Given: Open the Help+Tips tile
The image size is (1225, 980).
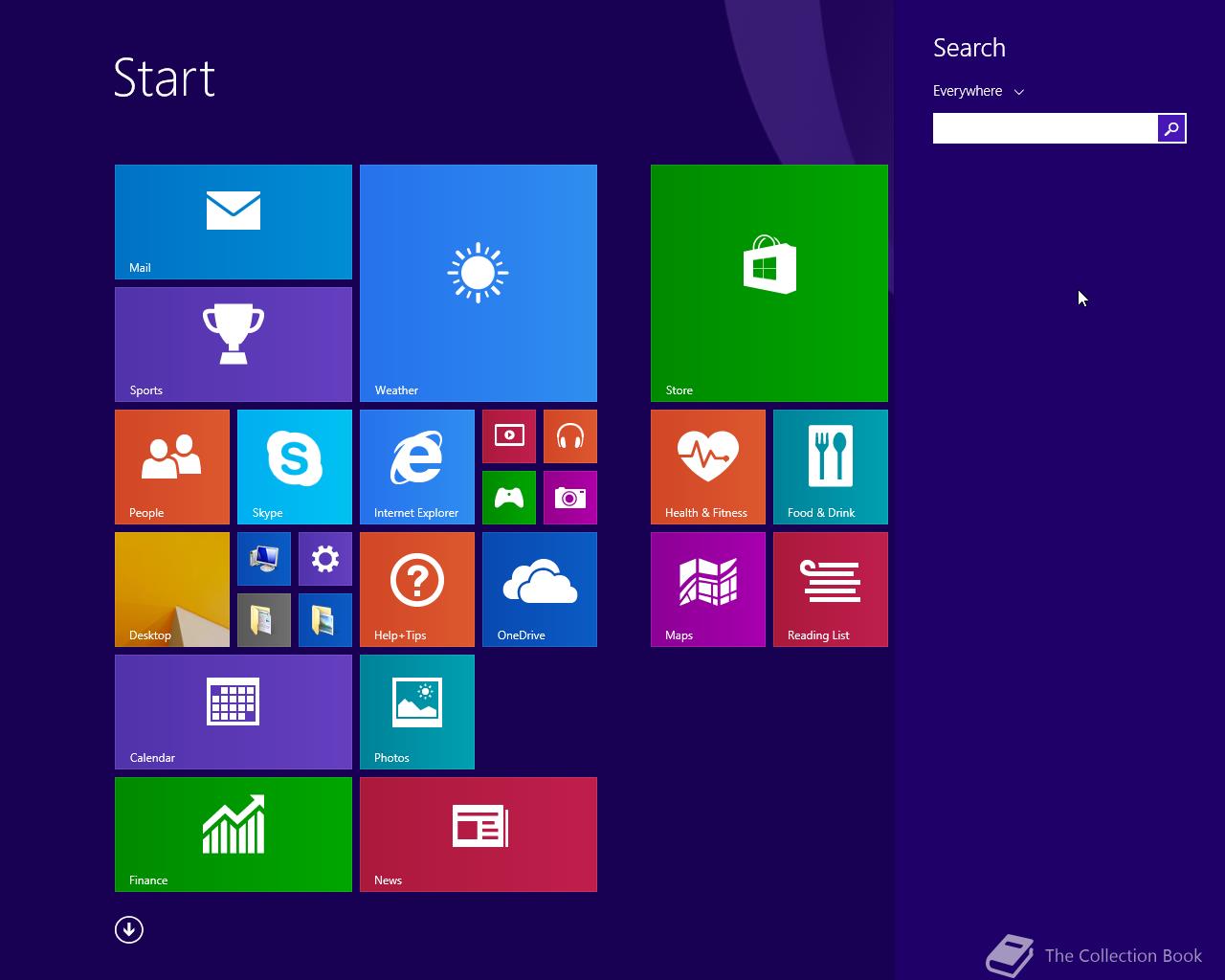Looking at the screenshot, I should (x=417, y=590).
